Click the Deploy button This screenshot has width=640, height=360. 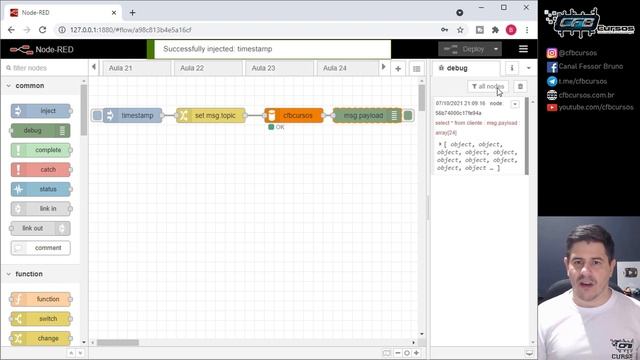(x=464, y=49)
